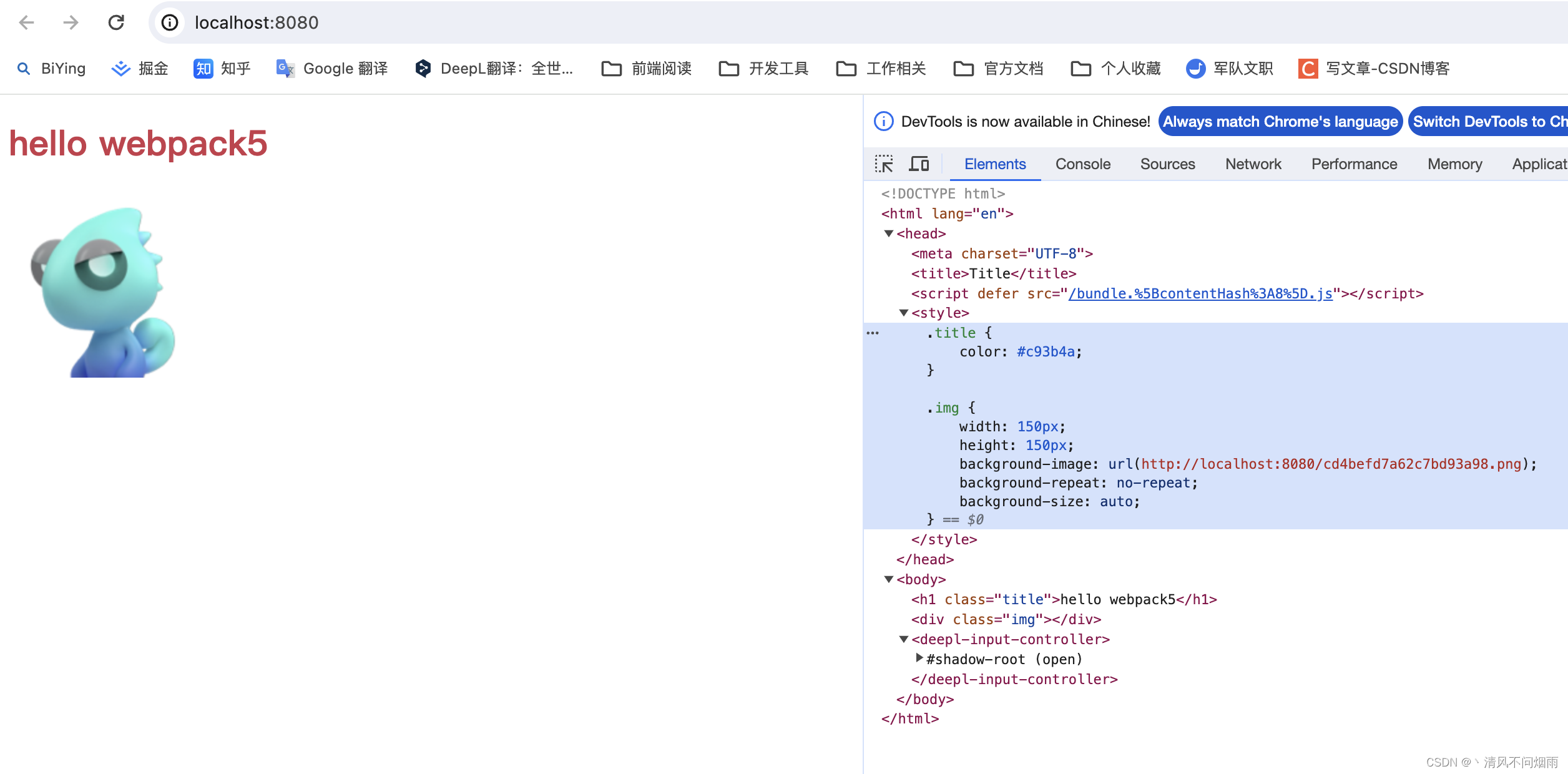1568x774 pixels.
Task: Select the meta charset node
Action: [1002, 253]
